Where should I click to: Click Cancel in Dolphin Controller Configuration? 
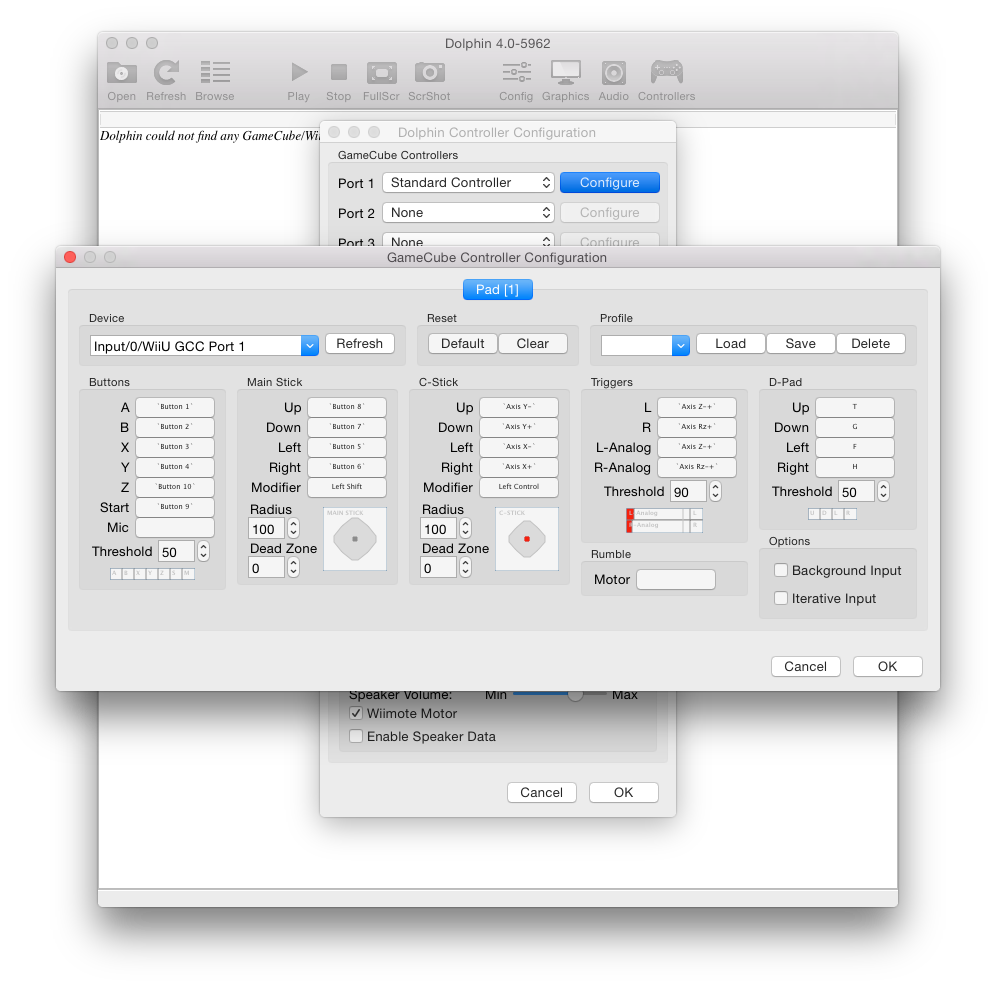(x=541, y=793)
